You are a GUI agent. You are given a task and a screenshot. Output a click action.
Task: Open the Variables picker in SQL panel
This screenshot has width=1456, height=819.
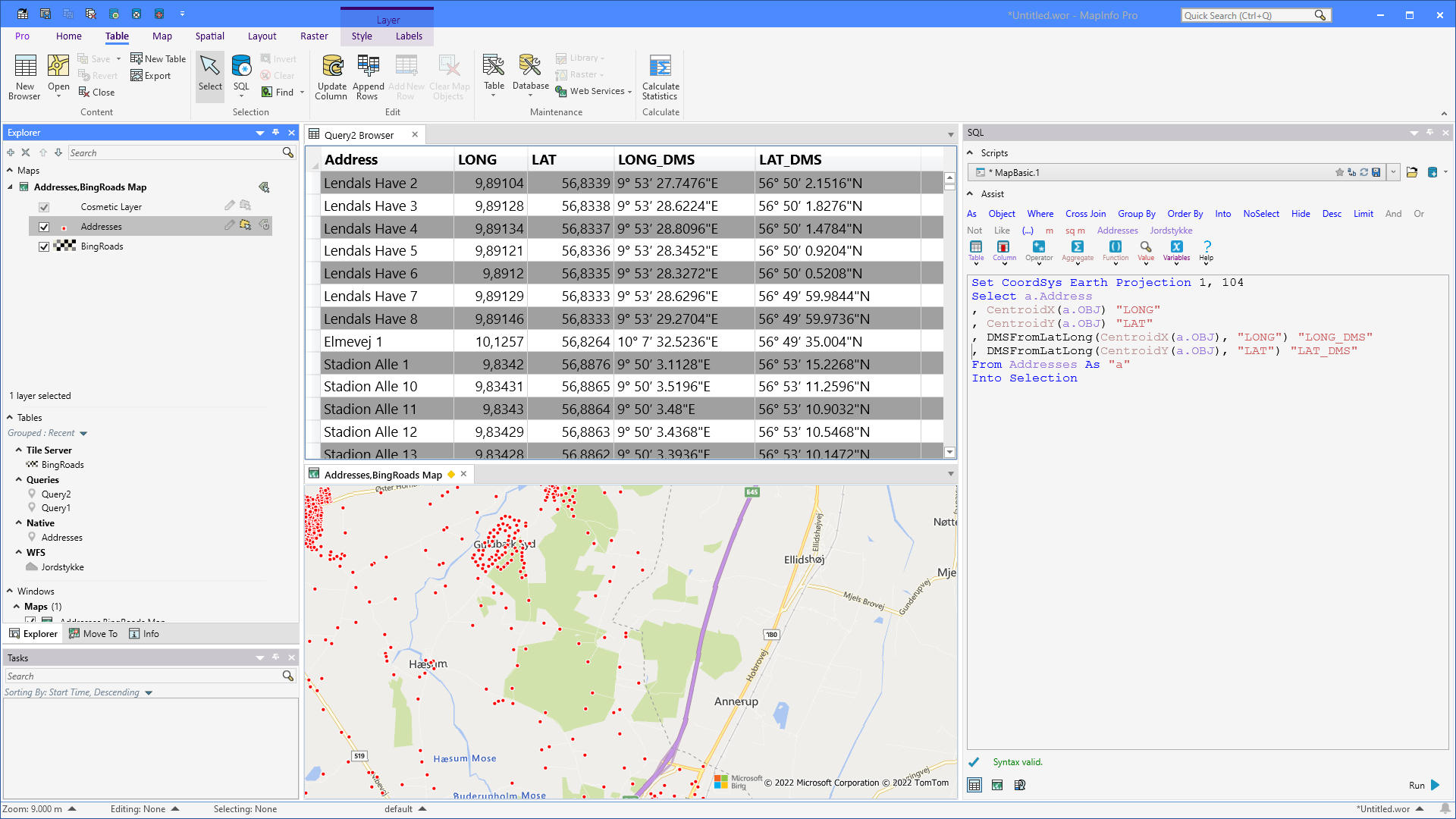point(1176,250)
